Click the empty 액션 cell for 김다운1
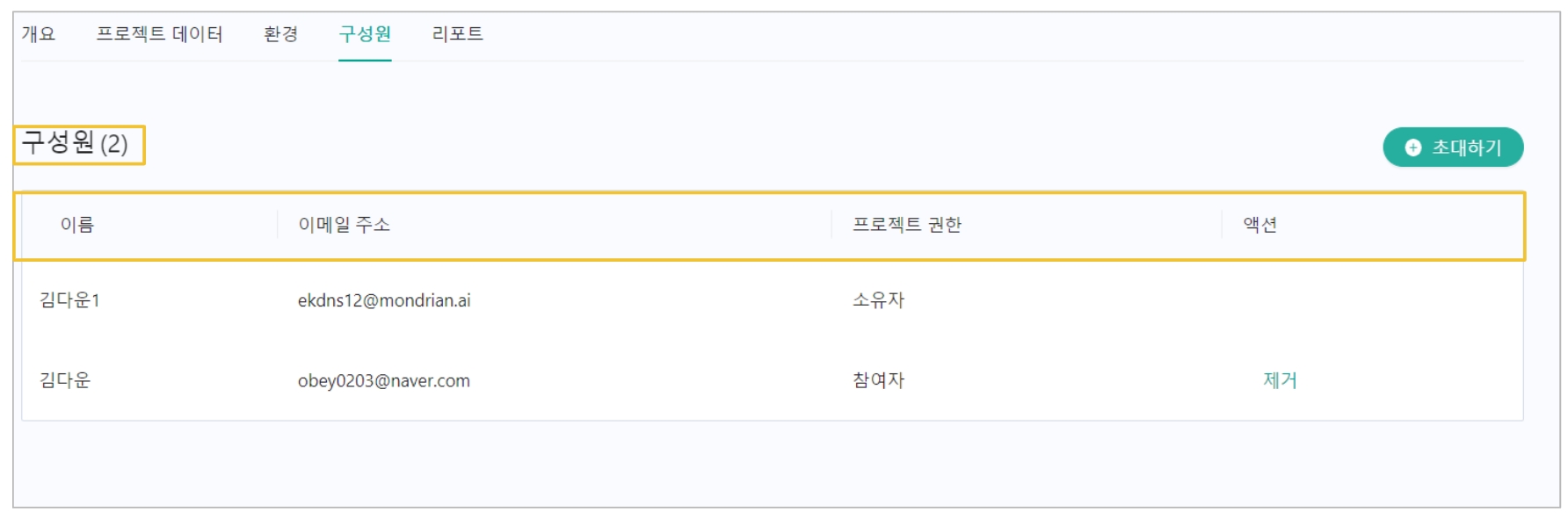Image resolution: width=1568 pixels, height=519 pixels. click(1280, 300)
